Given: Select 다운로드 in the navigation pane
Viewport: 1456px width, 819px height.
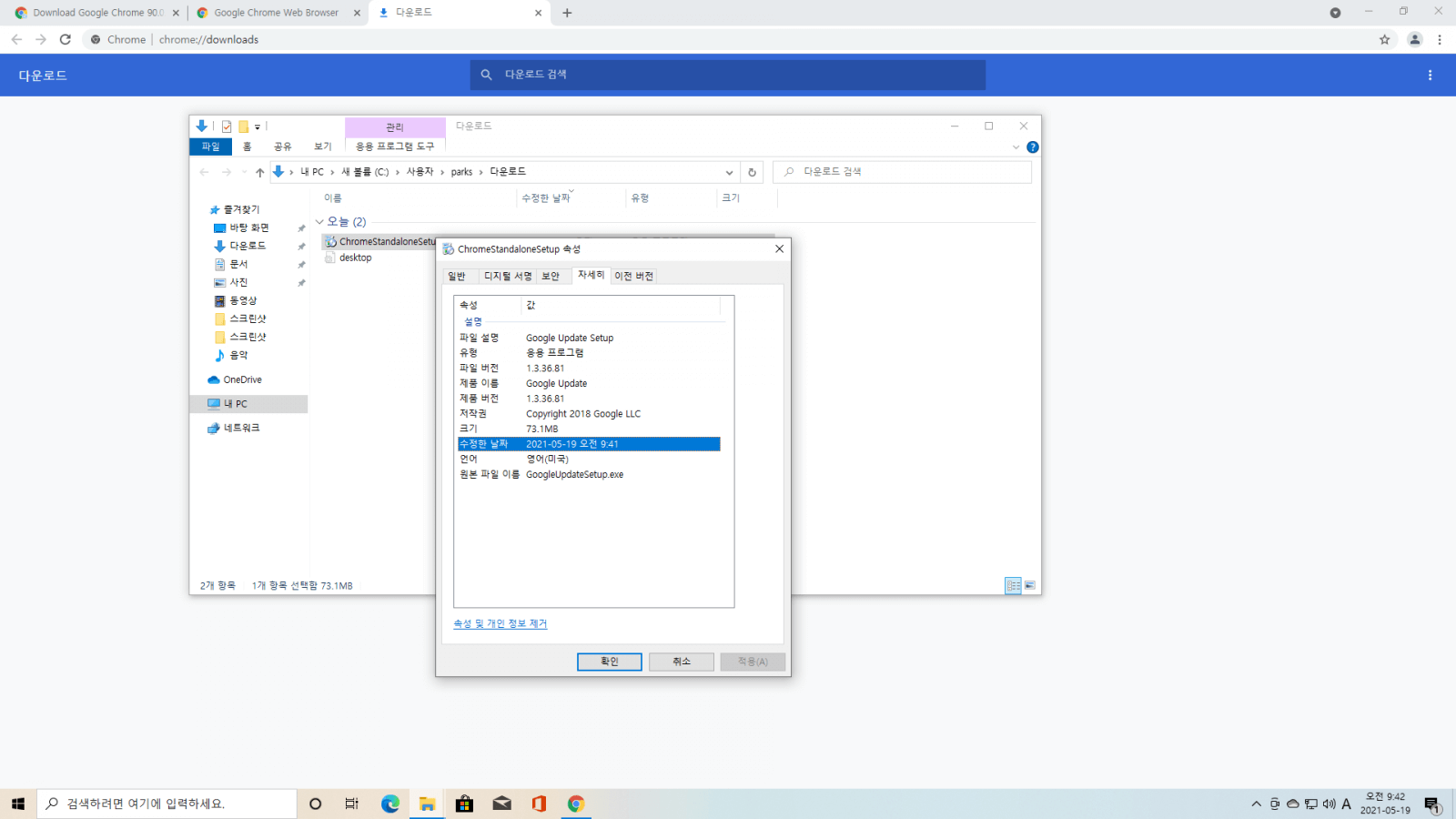Looking at the screenshot, I should pos(247,246).
